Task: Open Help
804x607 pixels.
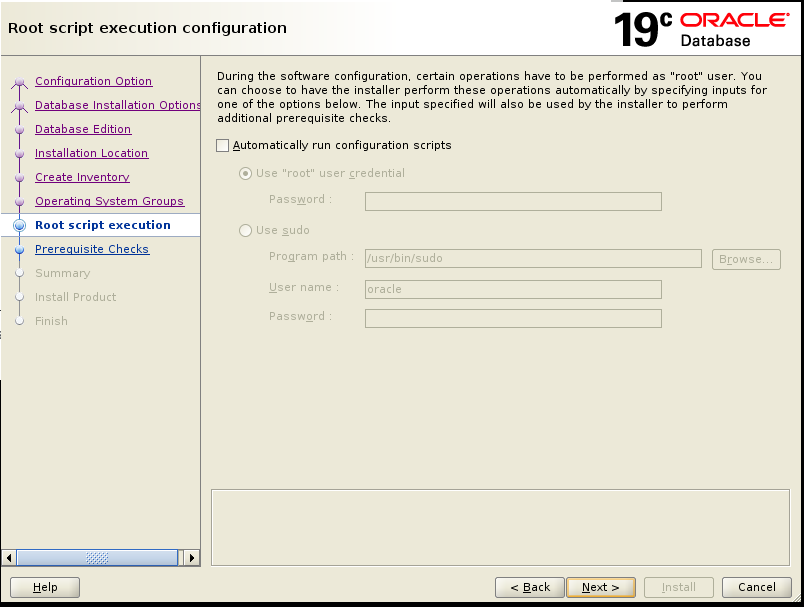Action: click(x=44, y=587)
